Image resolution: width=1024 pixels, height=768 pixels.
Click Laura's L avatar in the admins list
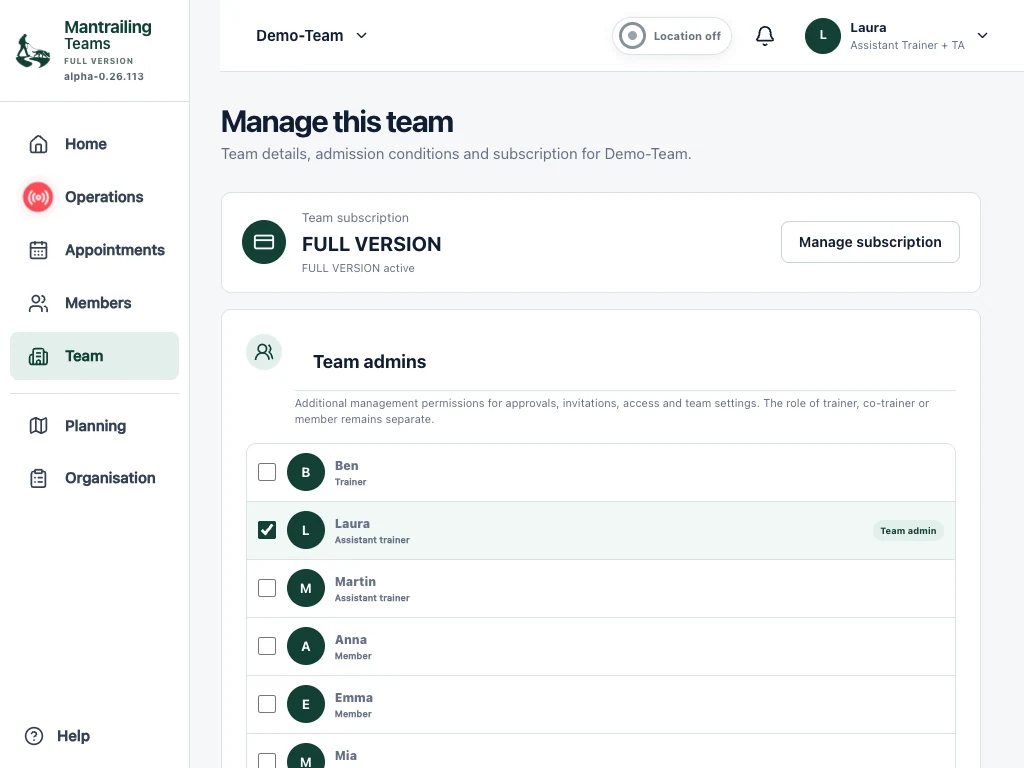pyautogui.click(x=306, y=530)
